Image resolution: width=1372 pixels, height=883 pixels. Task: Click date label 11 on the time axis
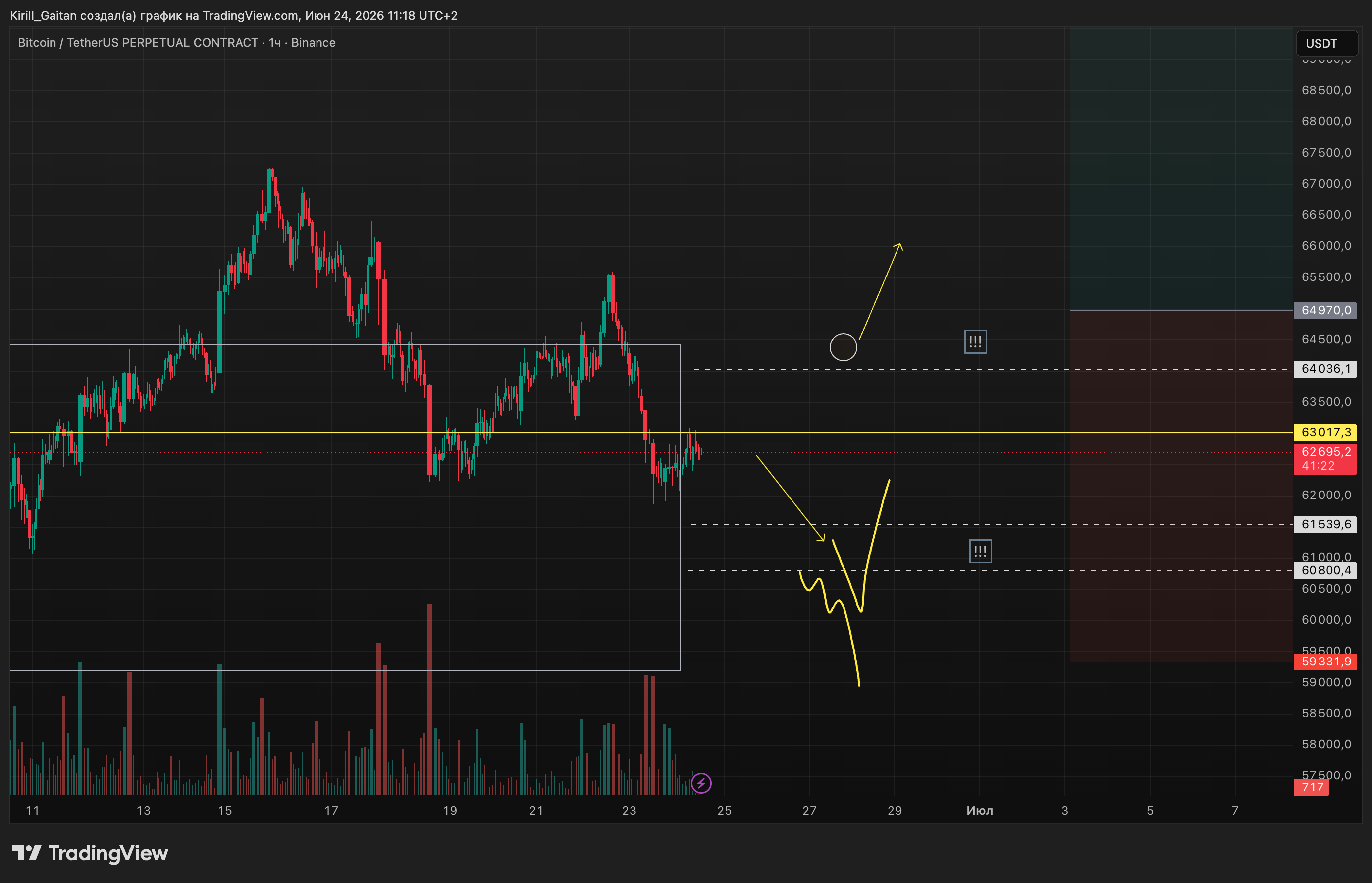tap(33, 810)
